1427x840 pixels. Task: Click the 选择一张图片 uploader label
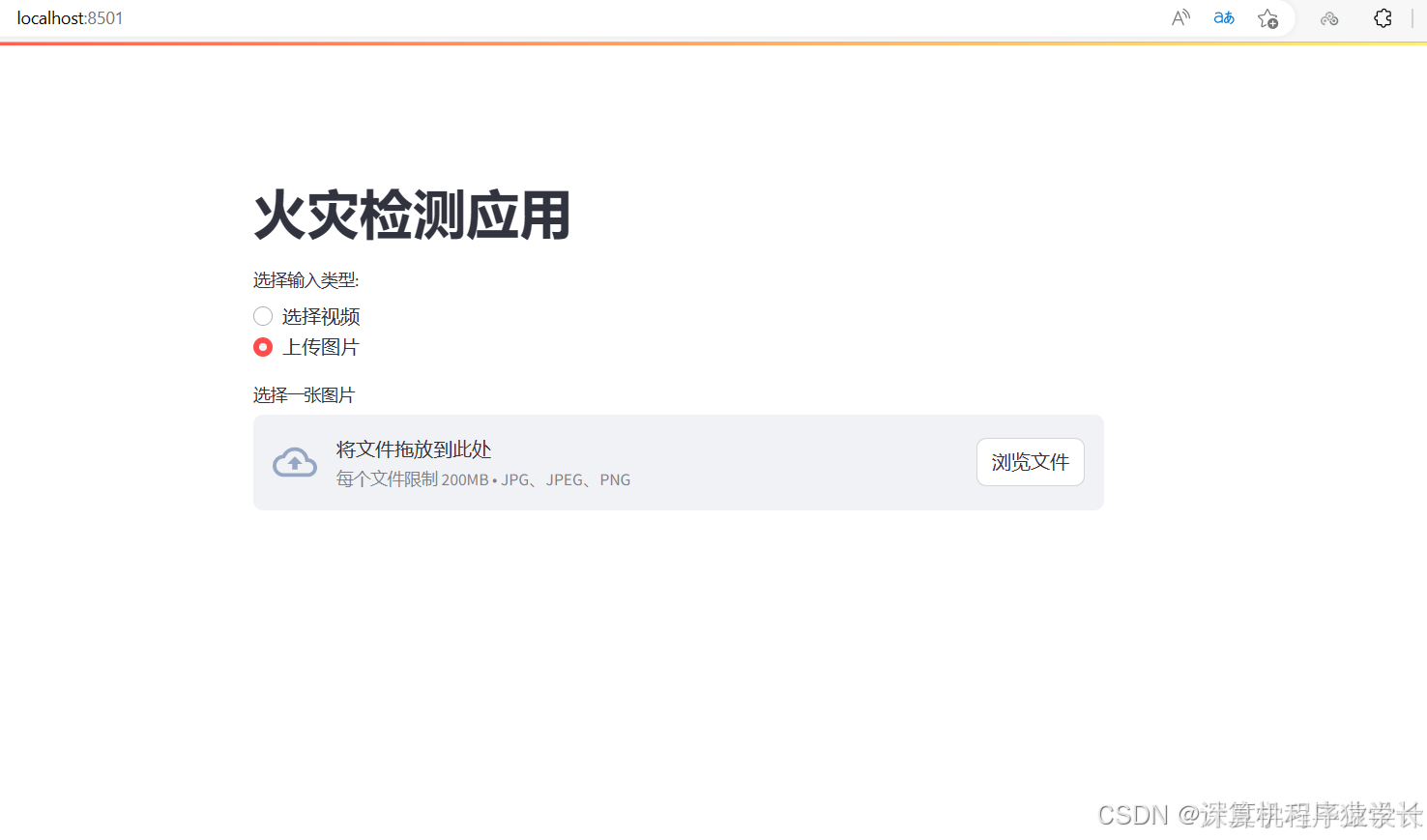(304, 394)
